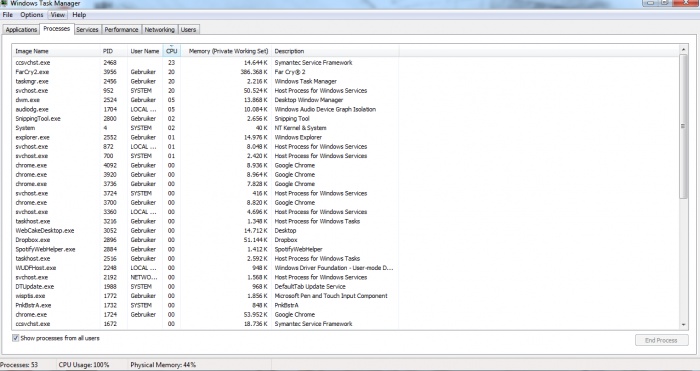Switch to the Applications tab
Image resolution: width=700 pixels, height=371 pixels.
pos(21,30)
